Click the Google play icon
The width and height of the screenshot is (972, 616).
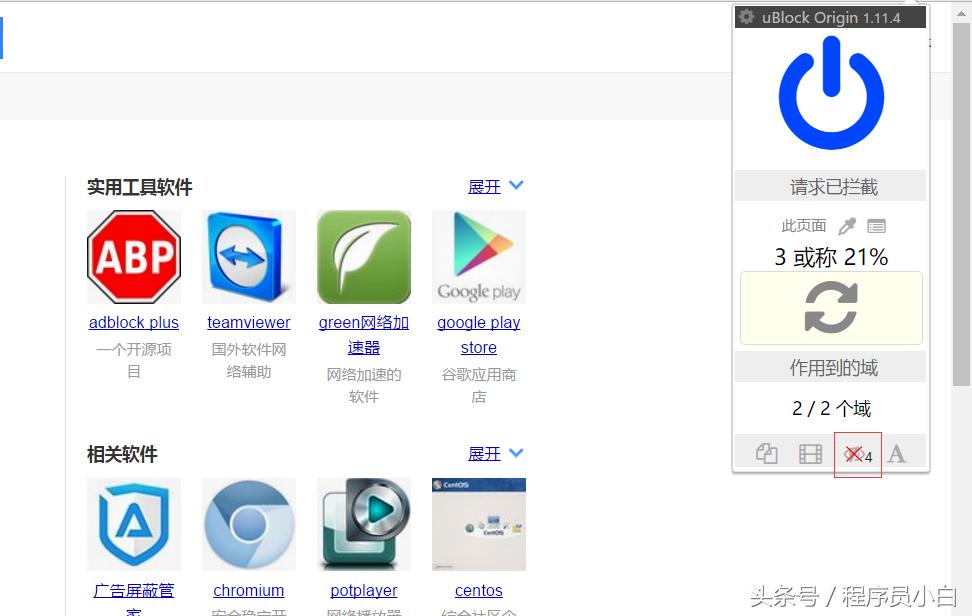(479, 257)
